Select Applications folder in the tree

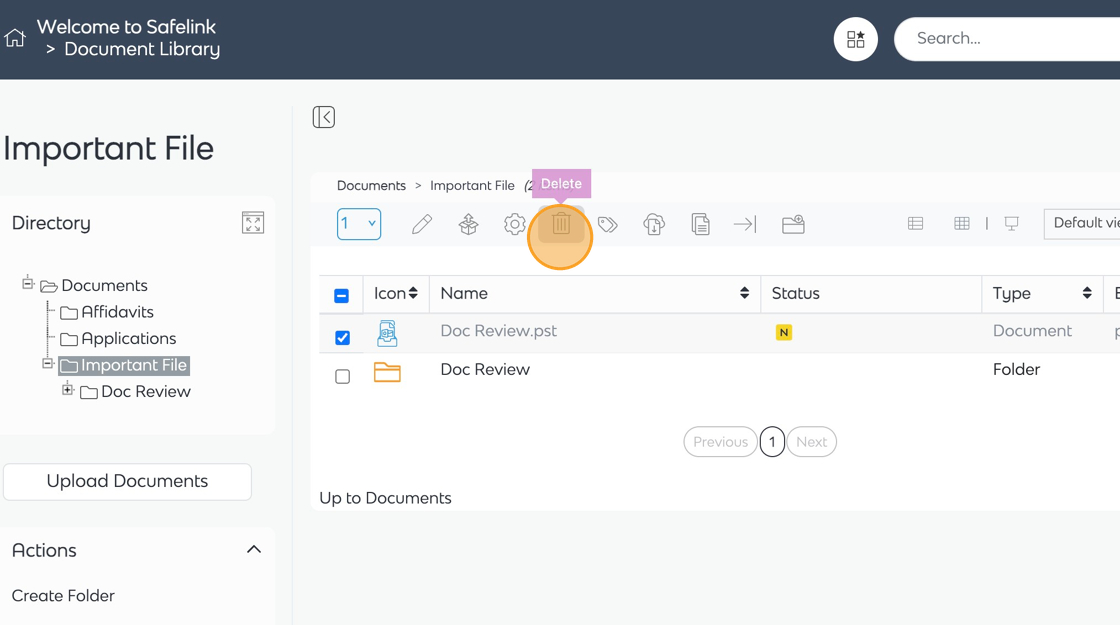[129, 339]
